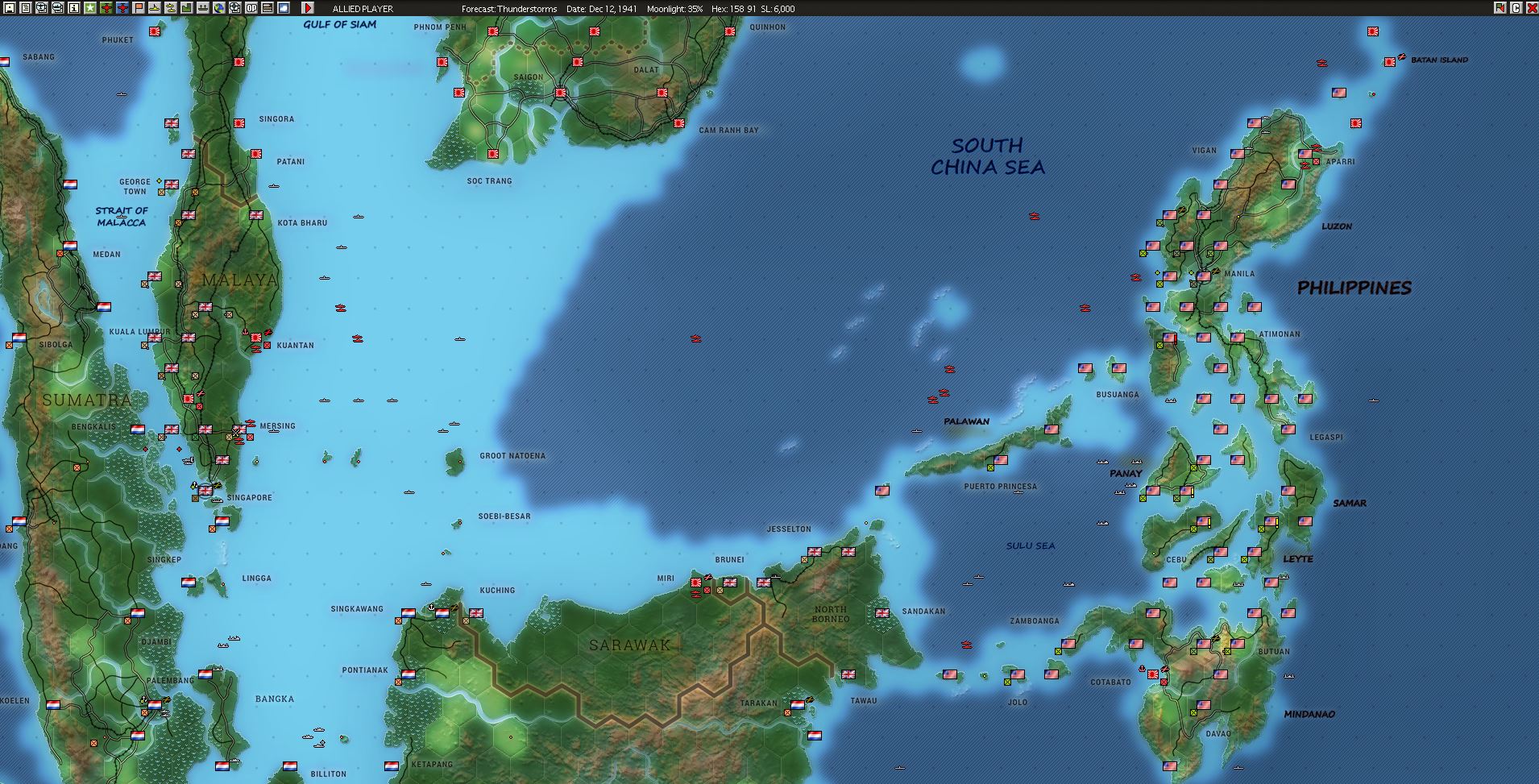1539x784 pixels.
Task: Select the British flag at Kota Bharu
Action: (256, 215)
